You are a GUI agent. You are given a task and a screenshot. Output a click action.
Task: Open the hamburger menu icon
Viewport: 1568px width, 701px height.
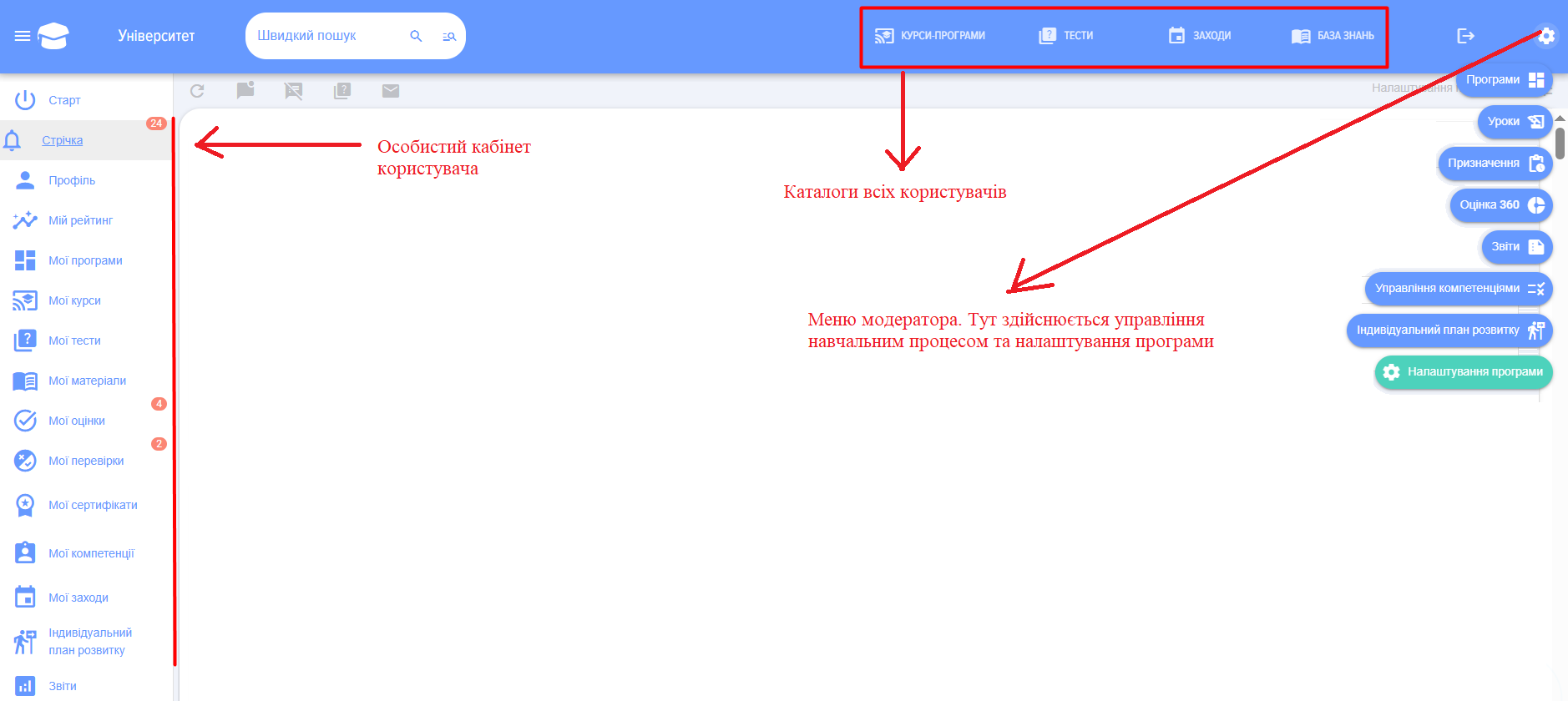[23, 36]
